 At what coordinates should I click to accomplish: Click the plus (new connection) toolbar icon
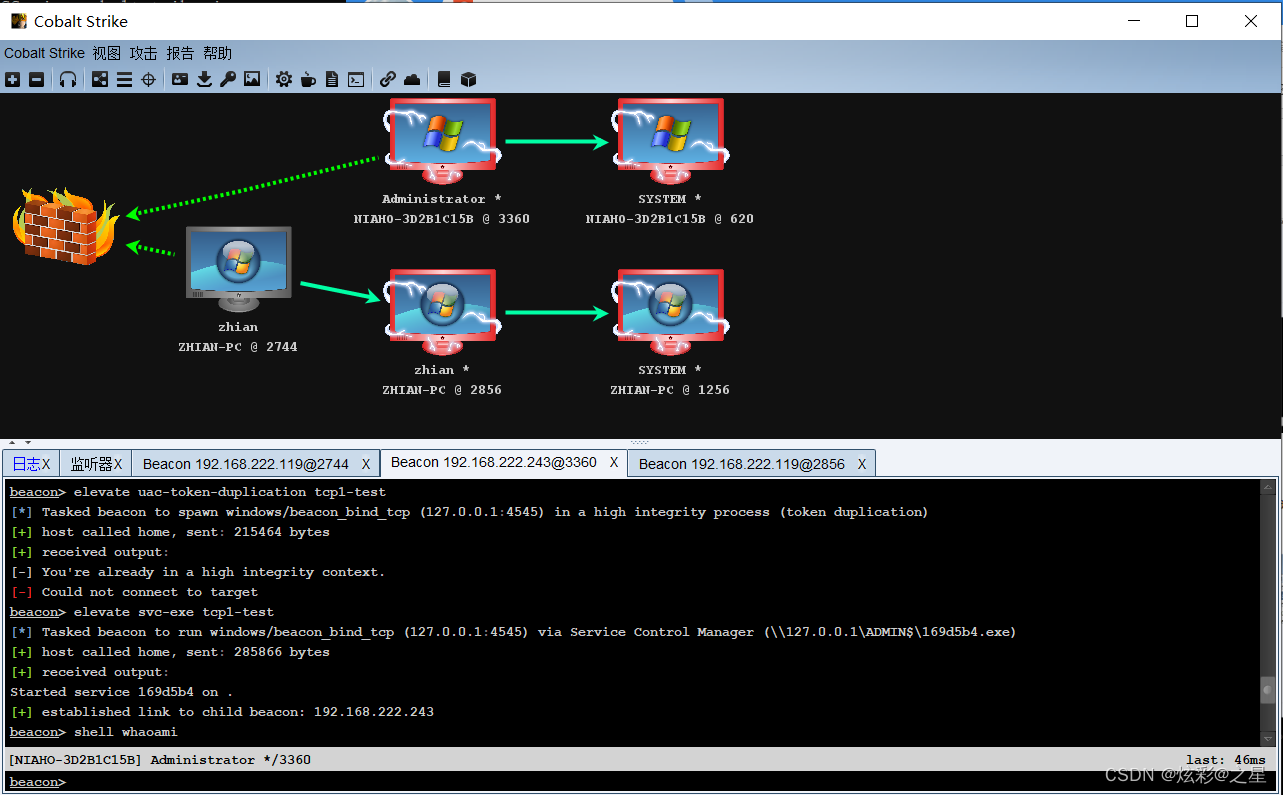pos(12,79)
